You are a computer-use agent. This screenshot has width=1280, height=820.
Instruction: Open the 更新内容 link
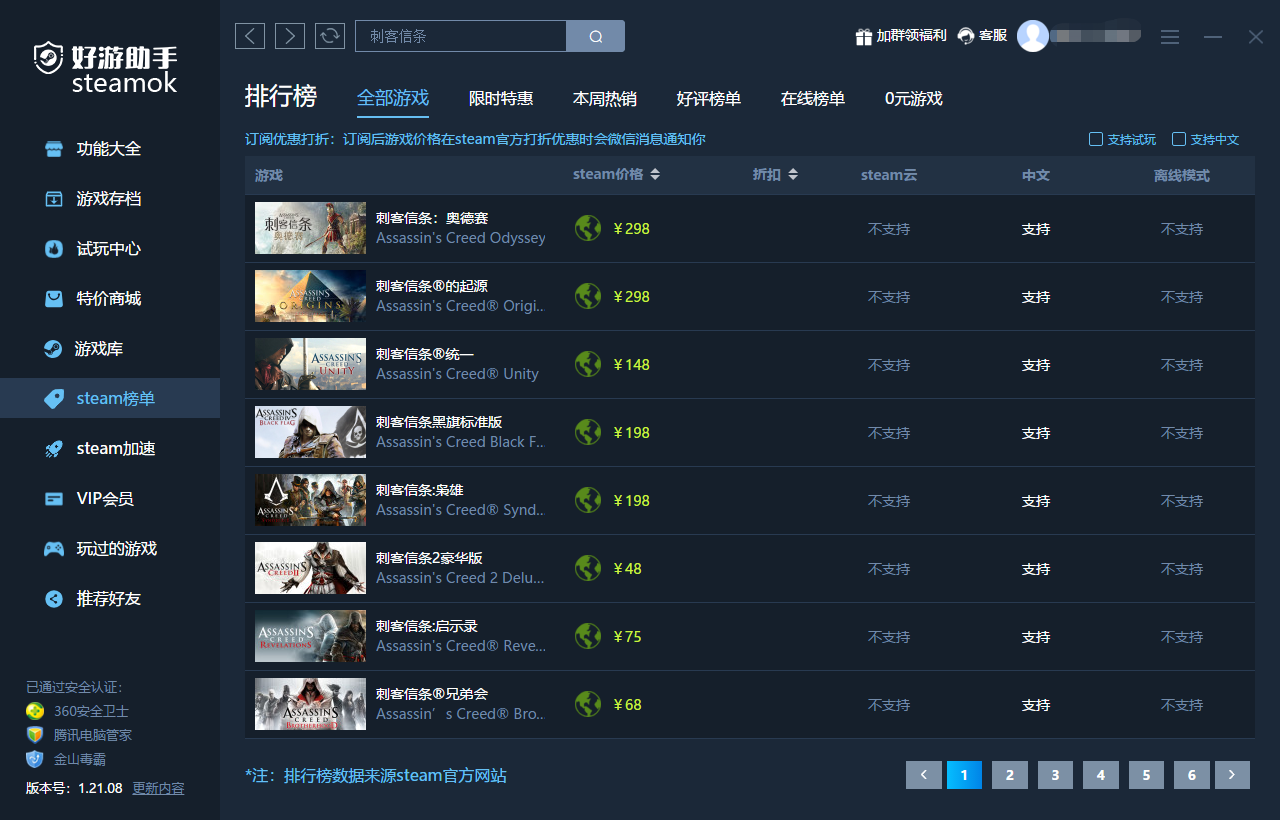(159, 788)
